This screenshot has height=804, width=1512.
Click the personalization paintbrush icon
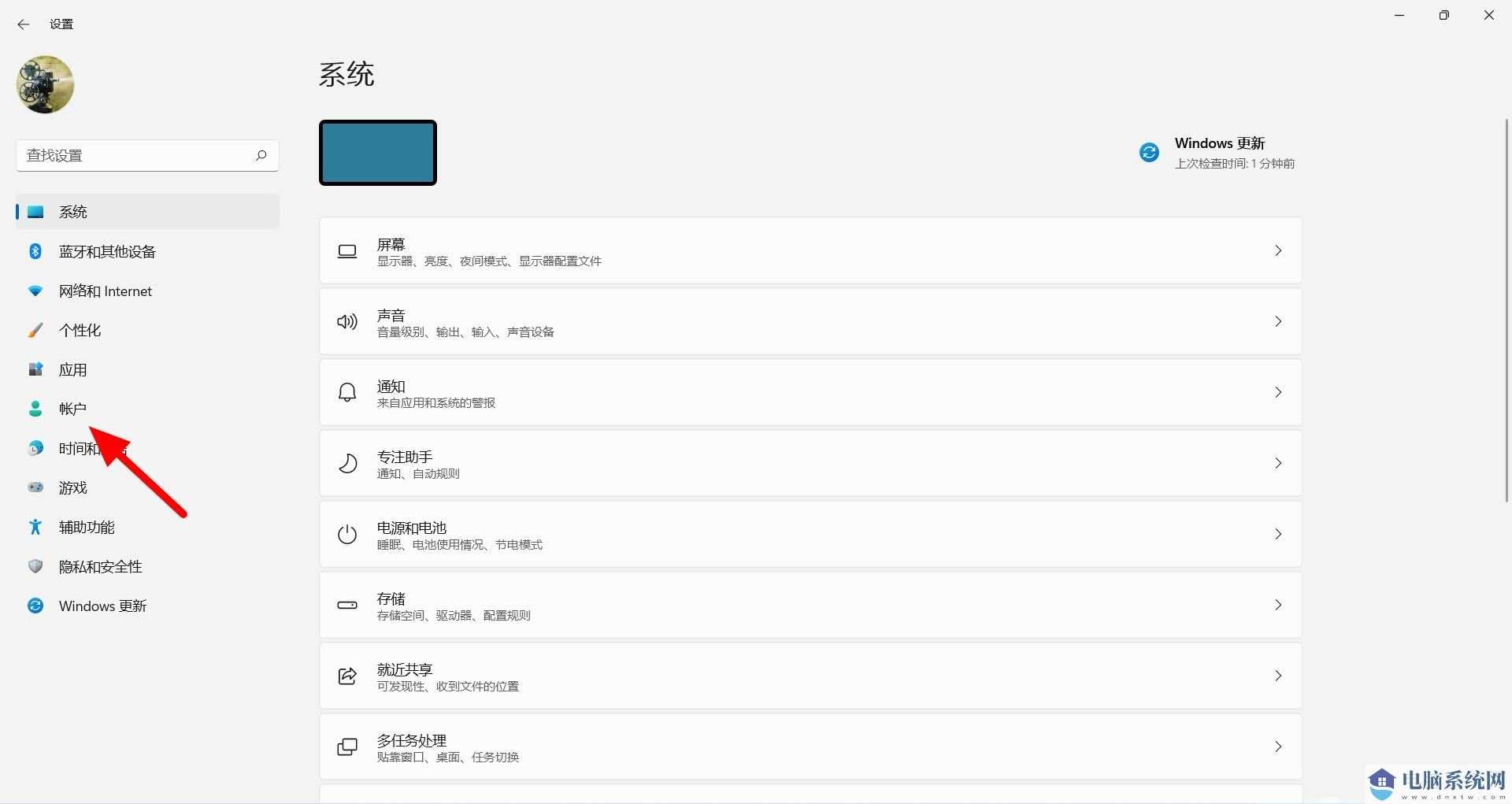(35, 330)
